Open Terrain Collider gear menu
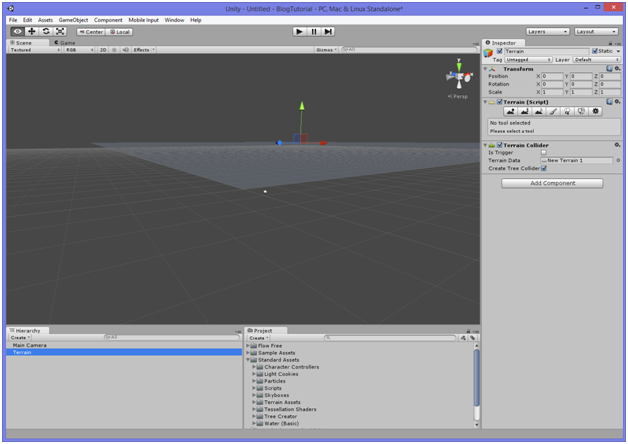Screen dimensions: 628x444 click(618, 145)
